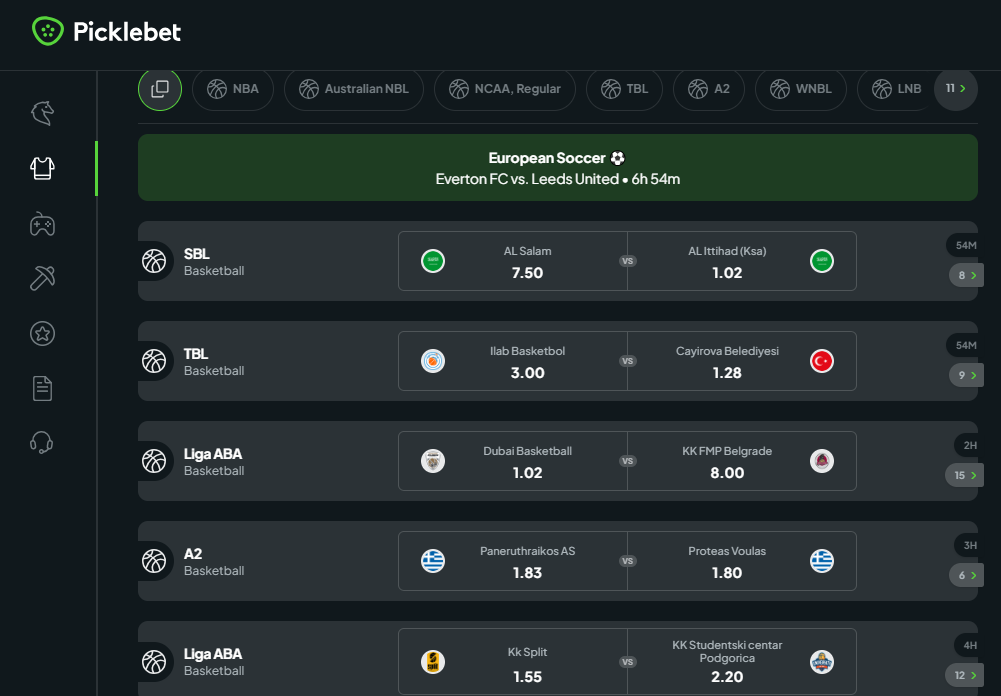Click the 2H time badge on Dubai row
1001x696 pixels.
pyautogui.click(x=969, y=446)
